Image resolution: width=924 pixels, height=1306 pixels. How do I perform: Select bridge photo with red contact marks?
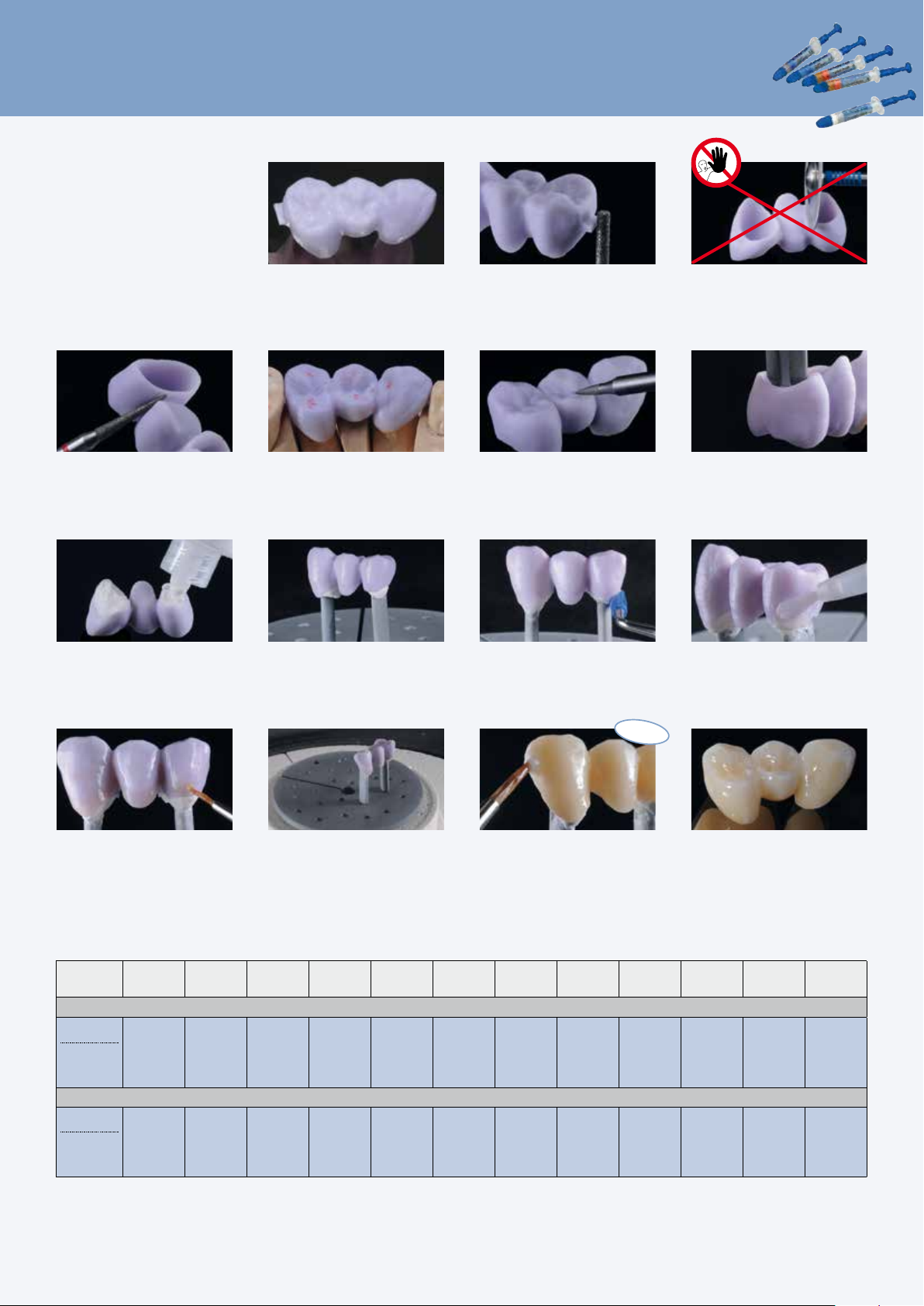[356, 401]
